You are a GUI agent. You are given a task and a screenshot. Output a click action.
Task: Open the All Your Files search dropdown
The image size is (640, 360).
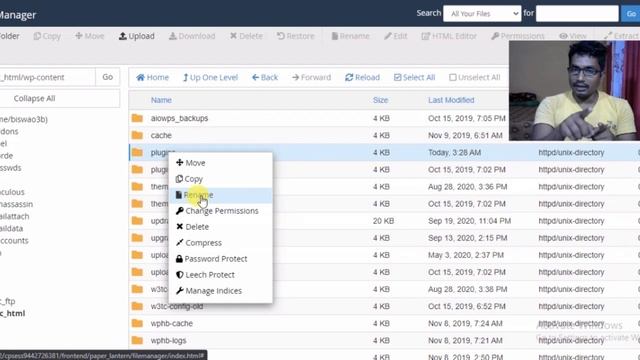[482, 13]
